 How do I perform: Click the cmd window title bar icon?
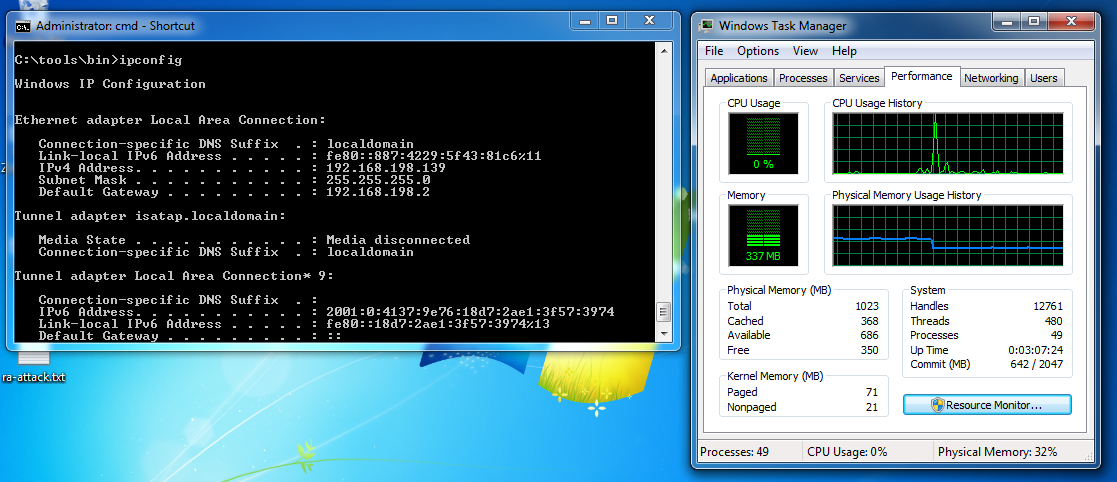click(23, 26)
